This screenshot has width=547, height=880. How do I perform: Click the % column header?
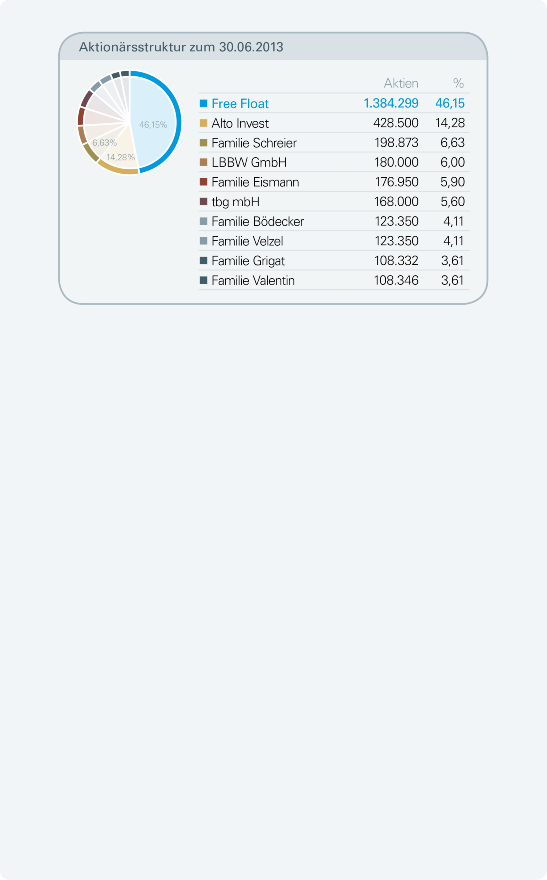click(458, 84)
